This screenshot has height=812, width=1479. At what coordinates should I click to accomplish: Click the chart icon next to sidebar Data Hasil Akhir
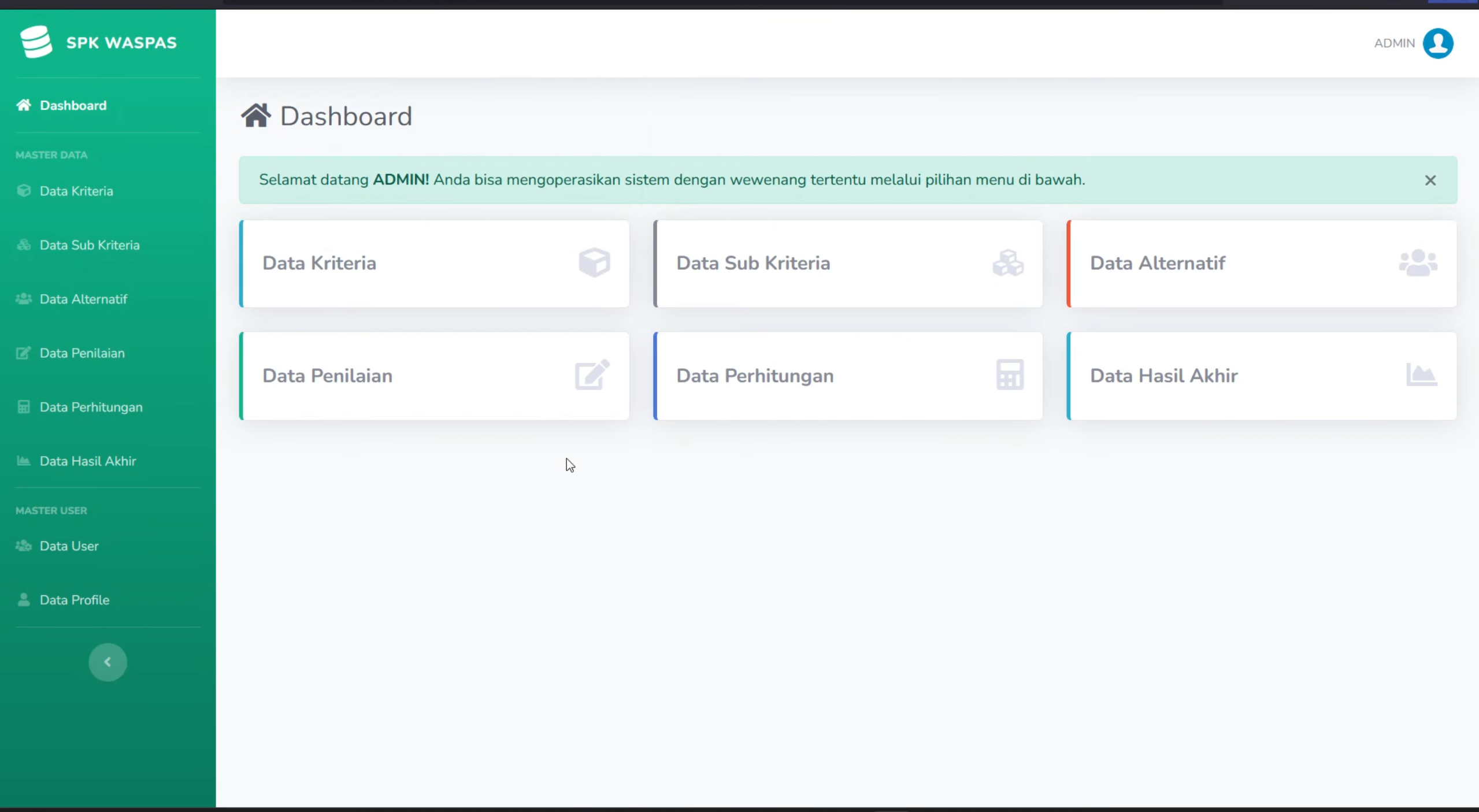click(x=24, y=461)
